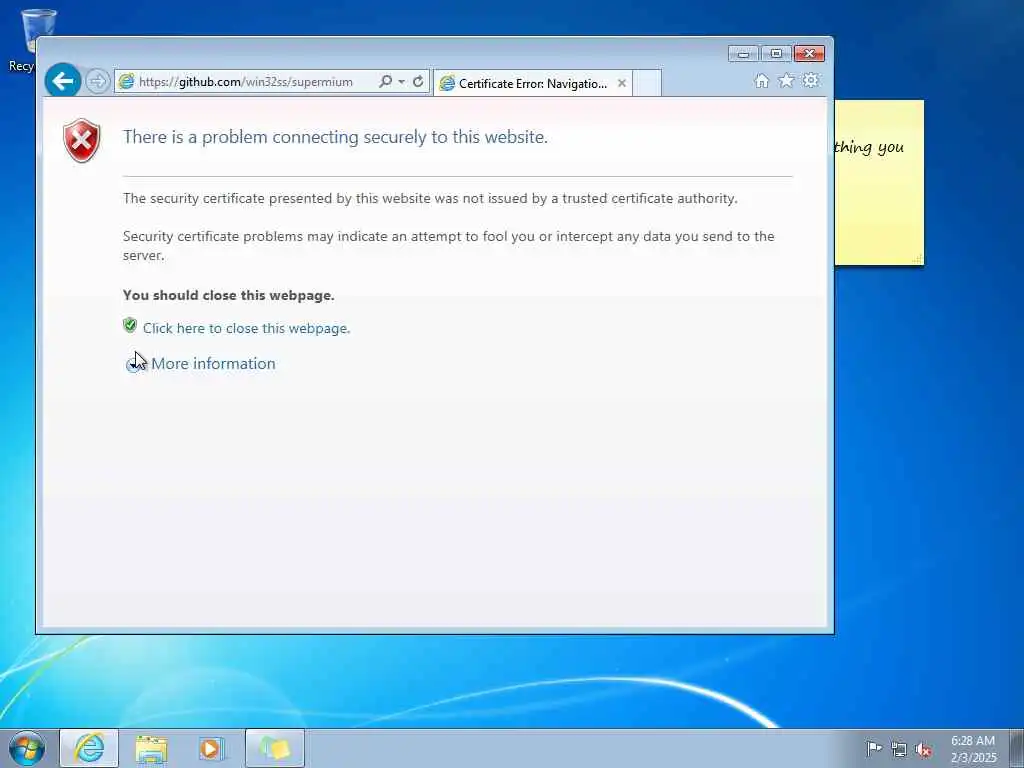Viewport: 1024px width, 768px height.
Task: Click the IE page icon in address bar
Action: pos(126,82)
